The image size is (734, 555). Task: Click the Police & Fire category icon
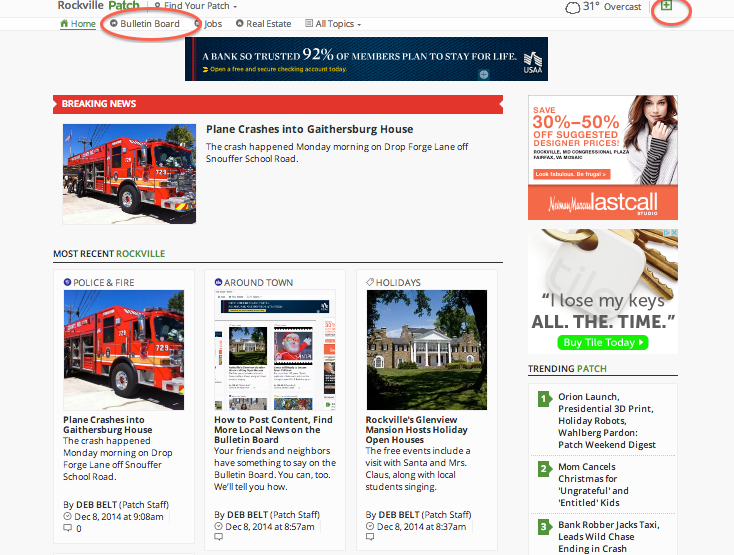68,283
